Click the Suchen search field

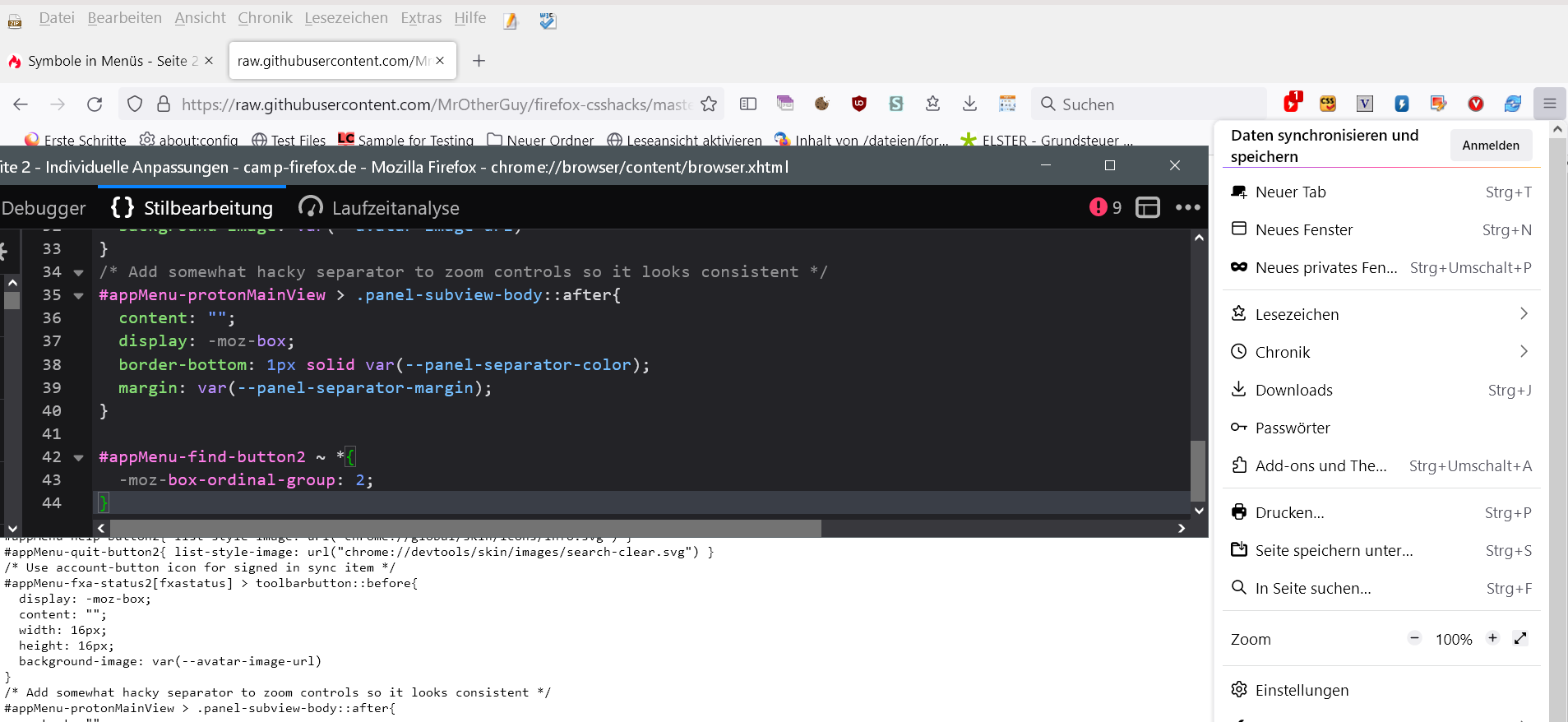pos(1151,104)
